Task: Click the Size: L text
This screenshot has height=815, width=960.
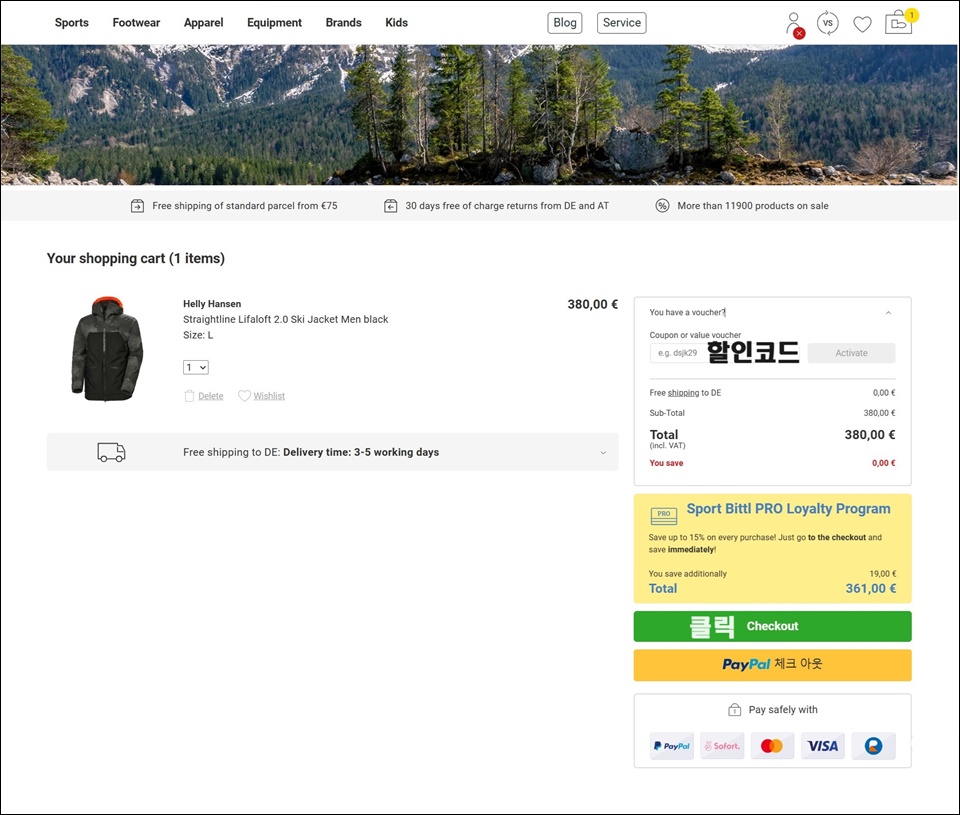Action: (x=198, y=335)
